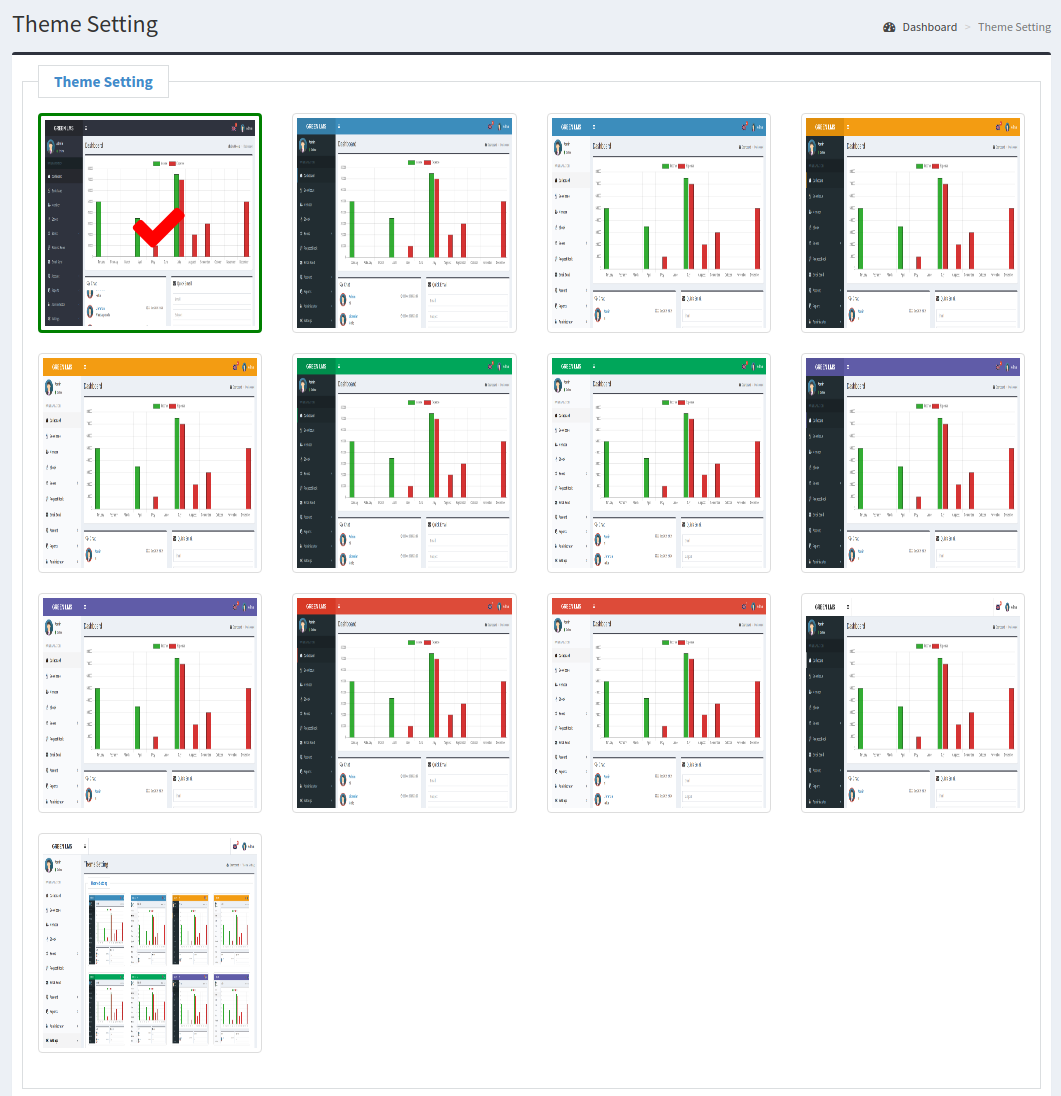Viewport: 1061px width, 1096px height.
Task: Select the Theme Setting panel tab label
Action: 103,82
